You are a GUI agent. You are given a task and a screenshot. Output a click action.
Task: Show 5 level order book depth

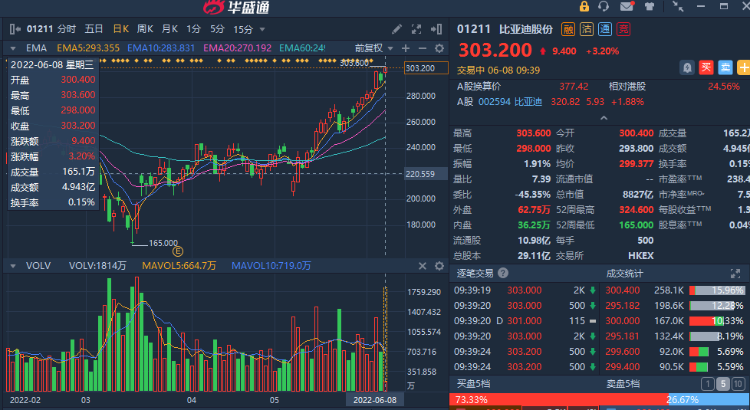[x=723, y=384]
